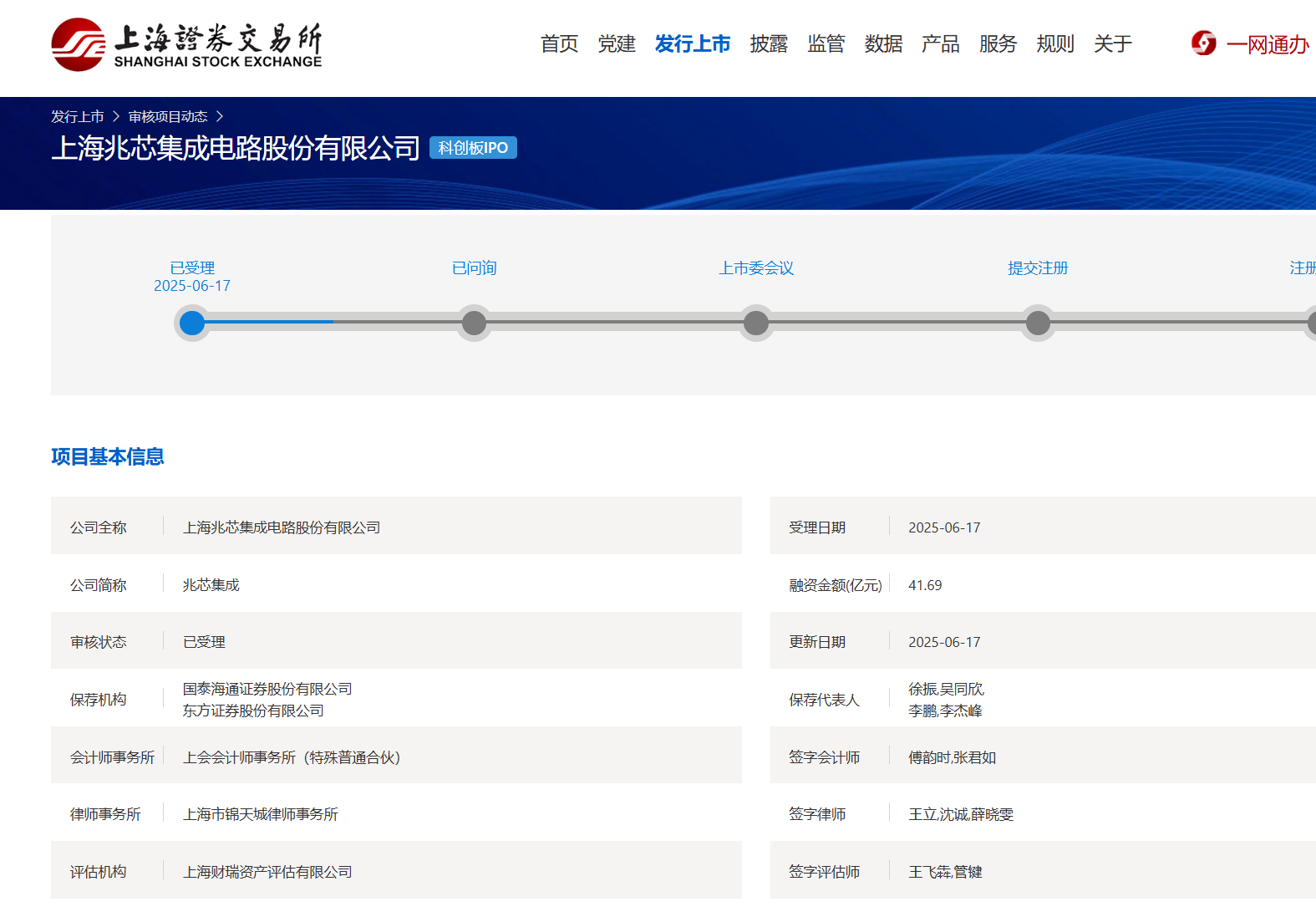Follow the 一网通办 link
The image size is (1316, 917).
(1267, 45)
